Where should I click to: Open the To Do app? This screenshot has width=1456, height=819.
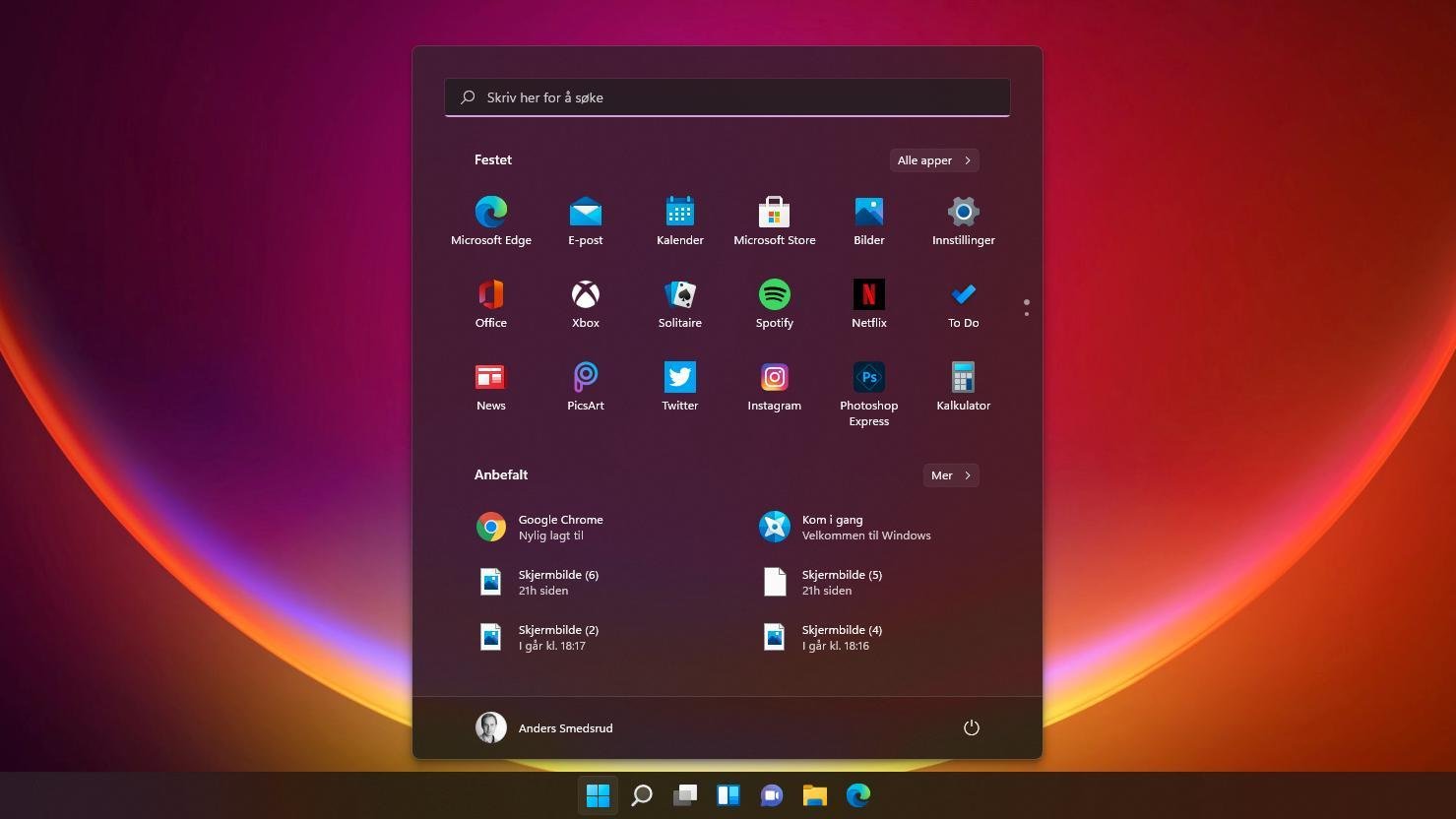pos(964,303)
